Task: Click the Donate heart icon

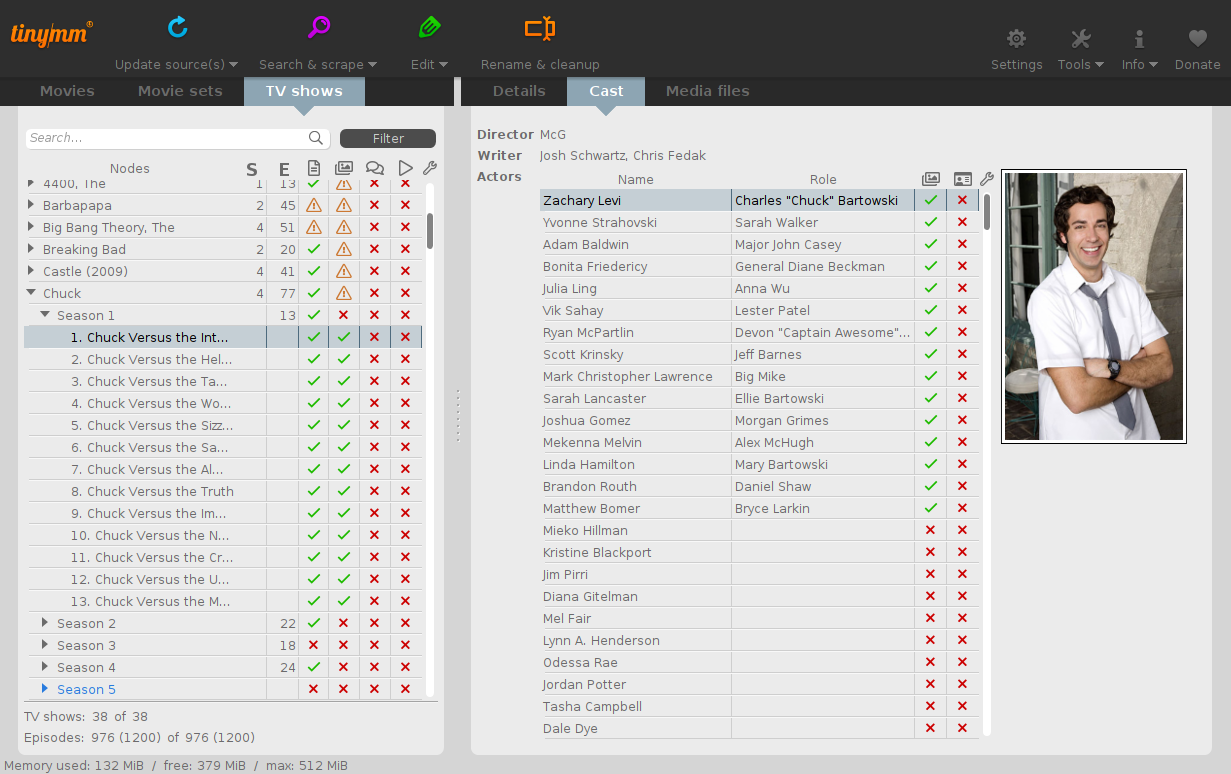Action: (1197, 39)
